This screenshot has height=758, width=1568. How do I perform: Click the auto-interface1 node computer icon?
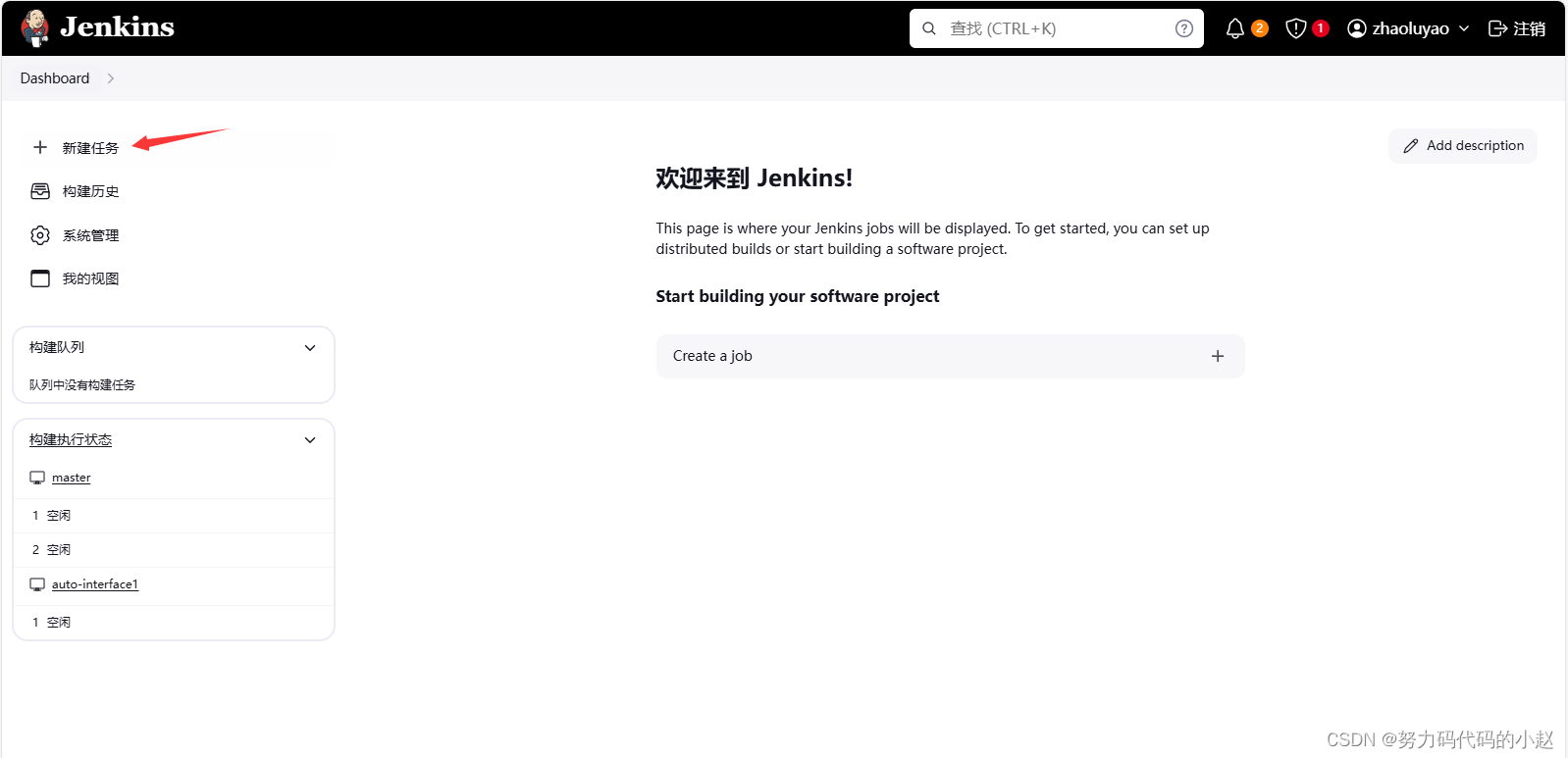(37, 584)
